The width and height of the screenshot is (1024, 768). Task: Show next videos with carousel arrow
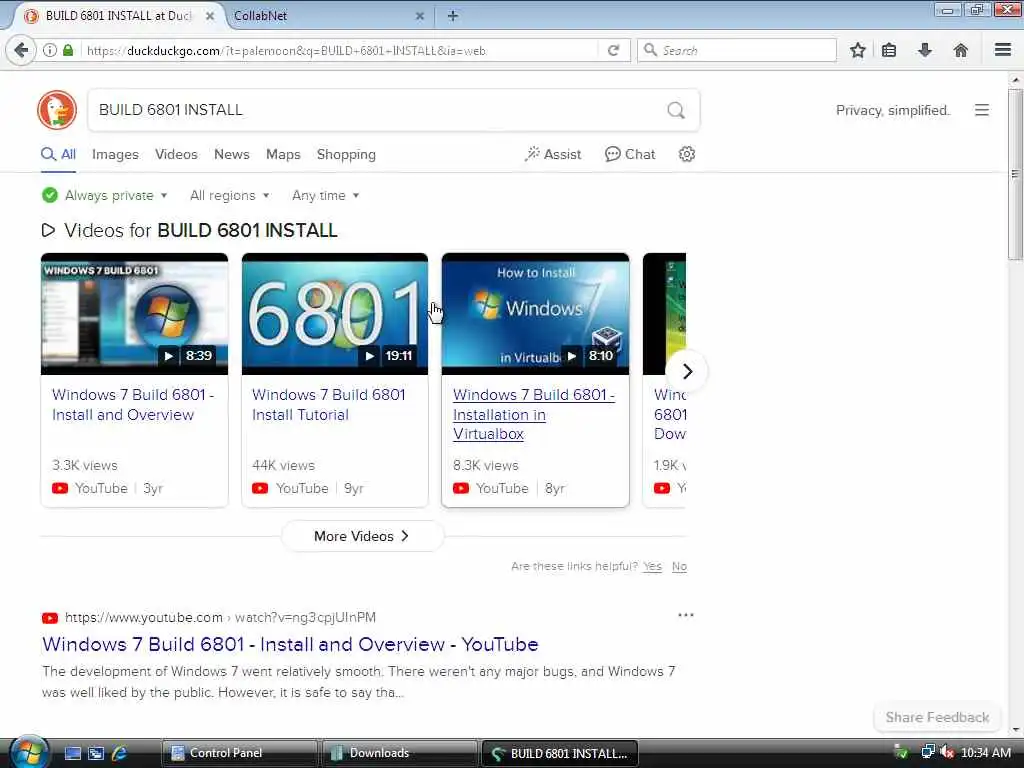click(x=687, y=372)
